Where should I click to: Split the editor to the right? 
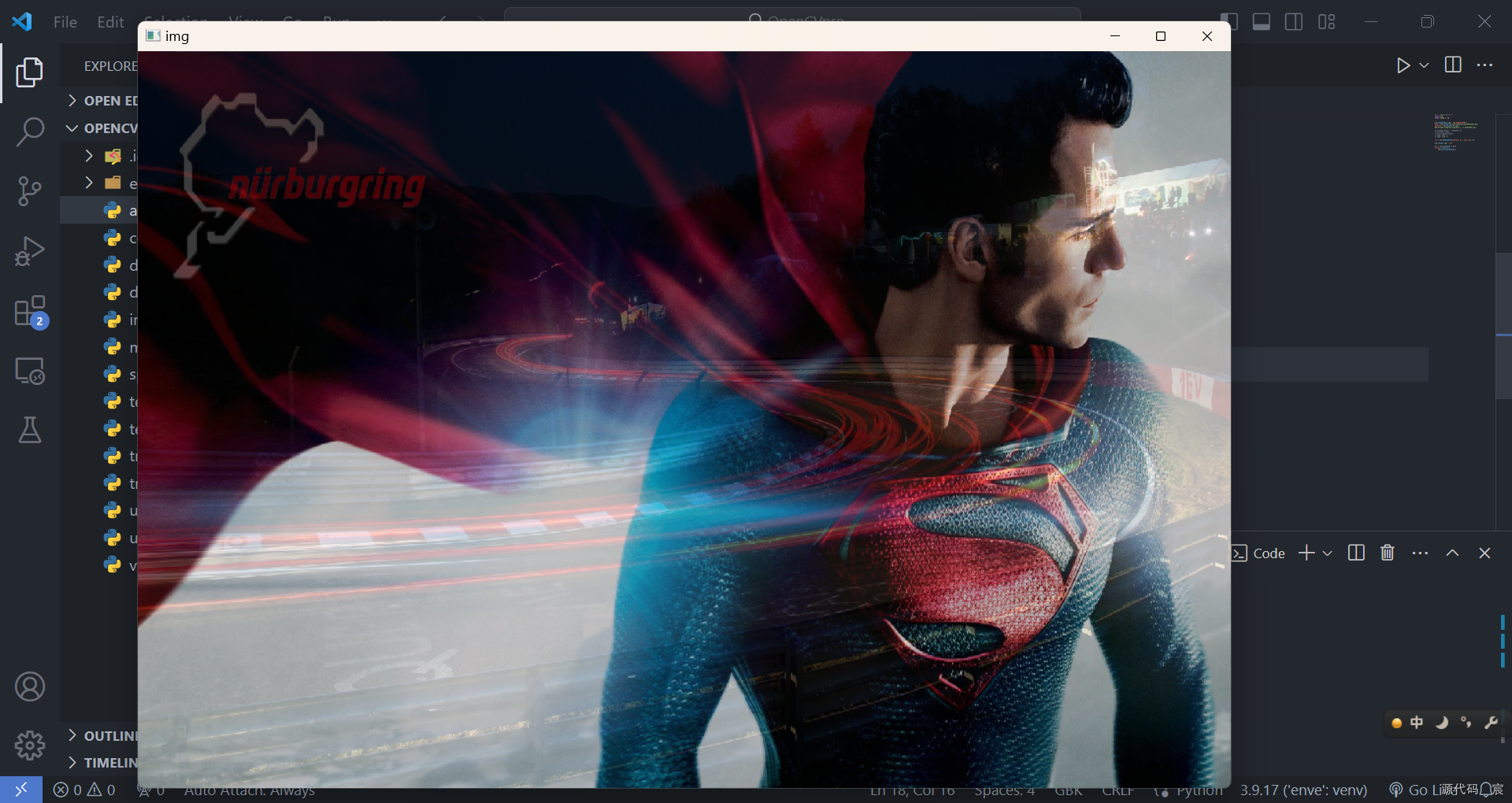pyautogui.click(x=1453, y=65)
